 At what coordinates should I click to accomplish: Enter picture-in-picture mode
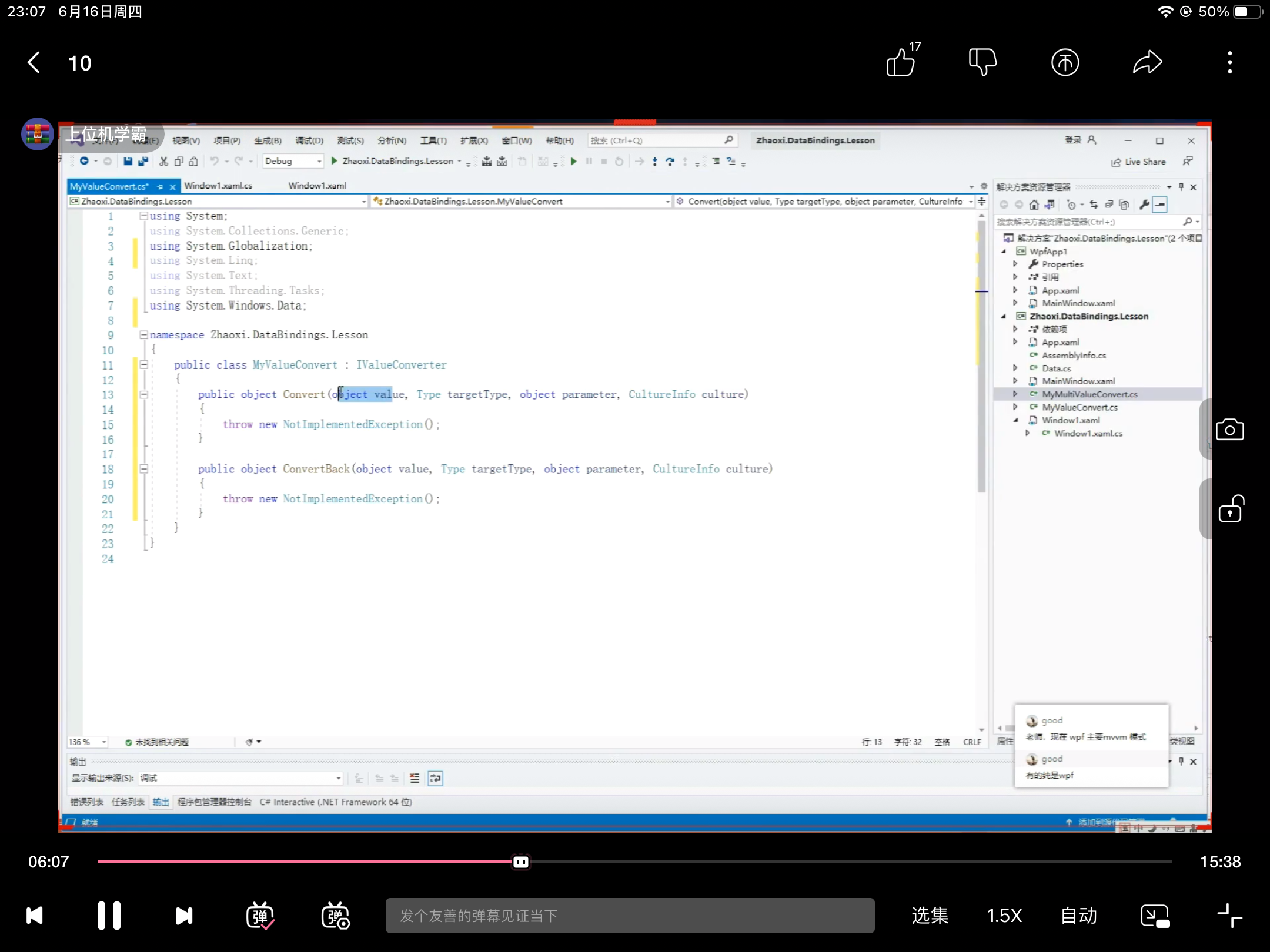tap(1155, 916)
